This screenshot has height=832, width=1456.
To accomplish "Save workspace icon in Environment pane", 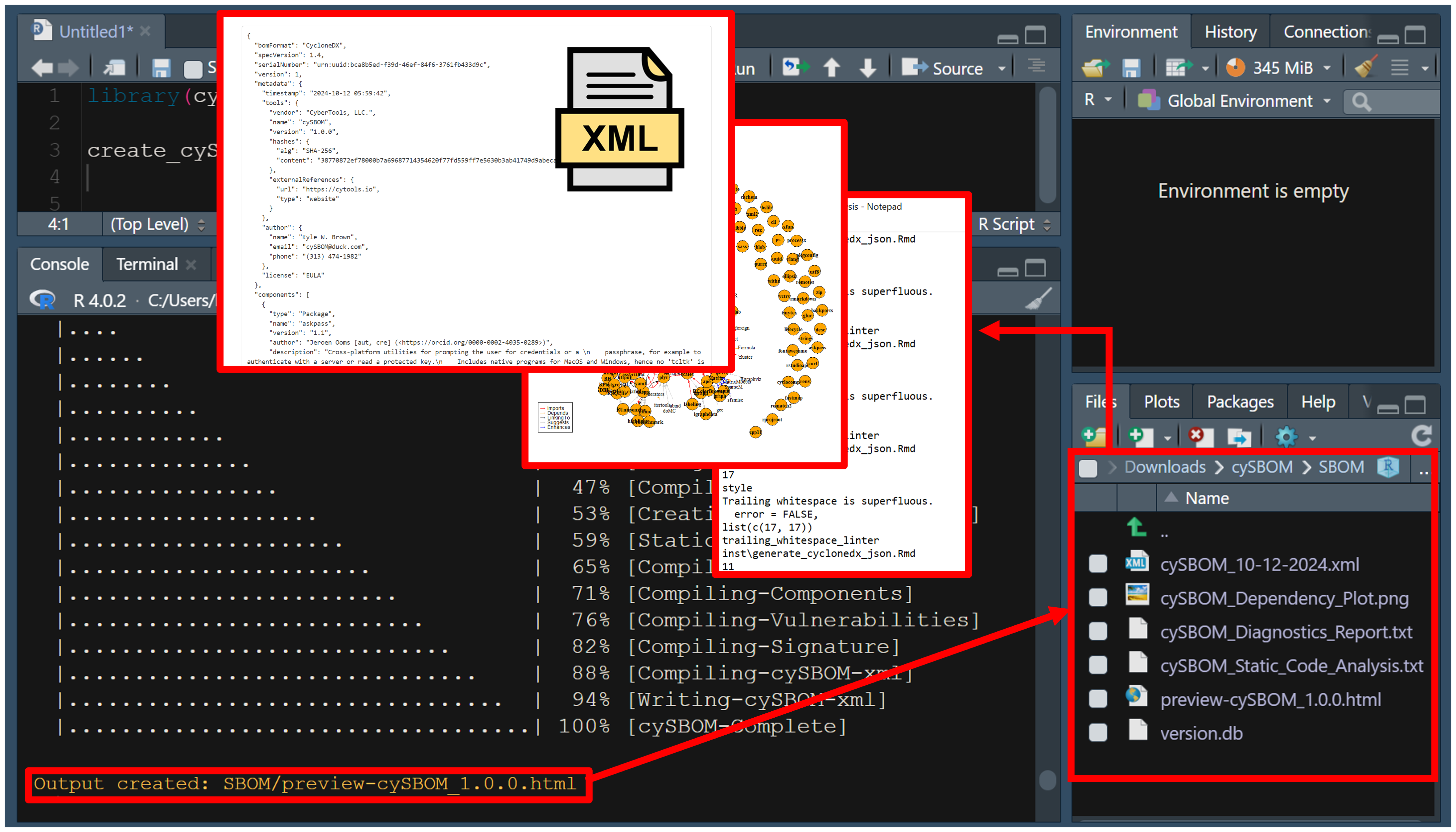I will point(1131,68).
